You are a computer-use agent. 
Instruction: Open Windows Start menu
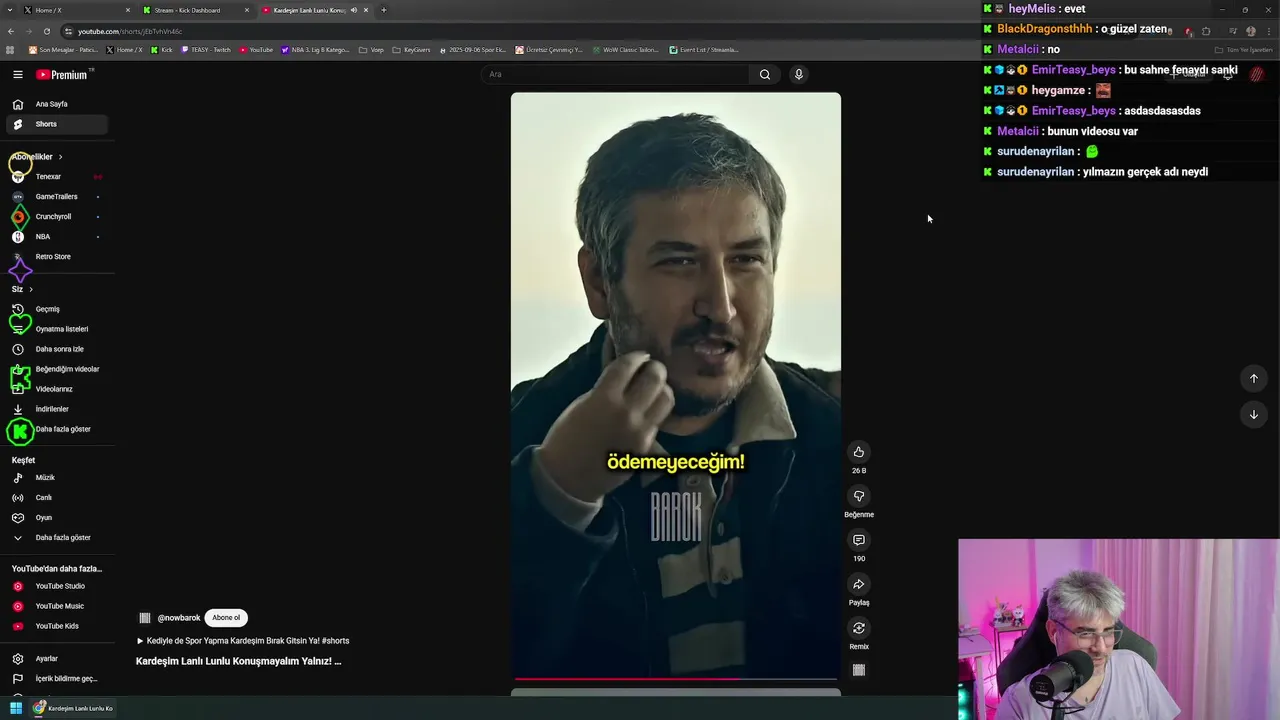pos(15,708)
